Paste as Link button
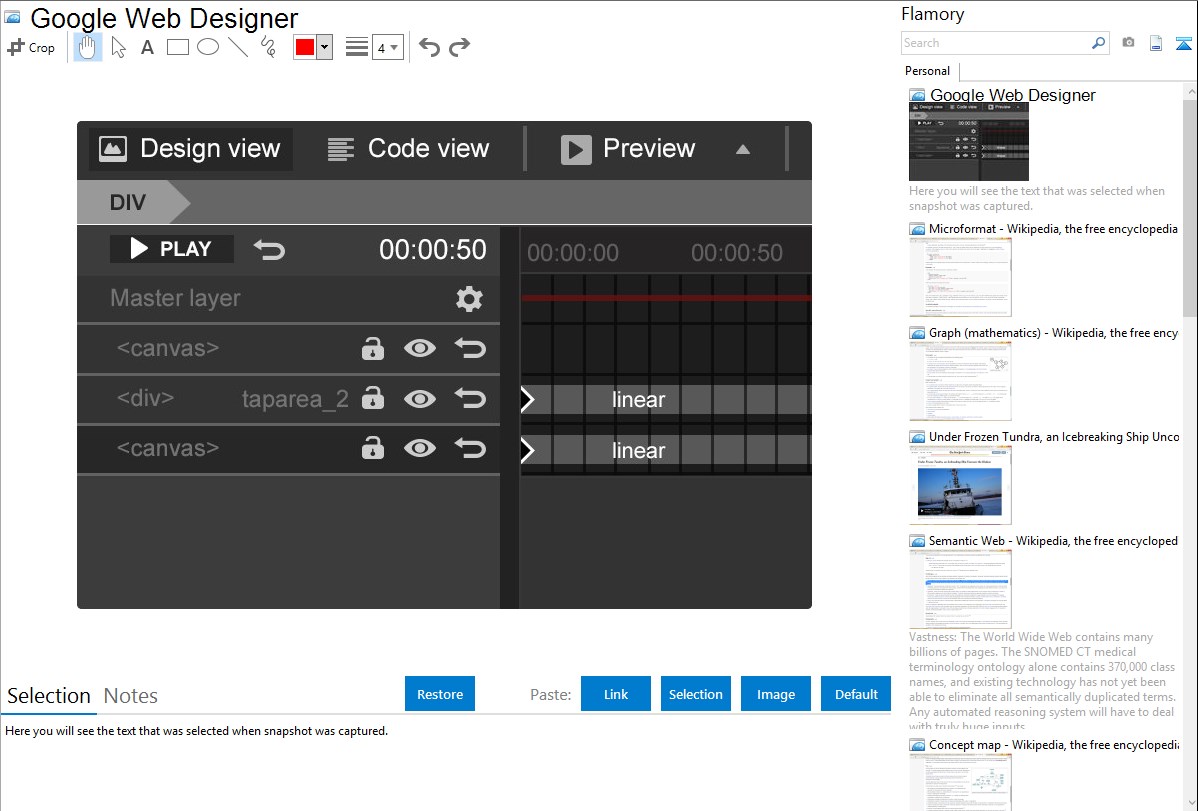Viewport: 1198px width, 811px height. pyautogui.click(x=616, y=694)
